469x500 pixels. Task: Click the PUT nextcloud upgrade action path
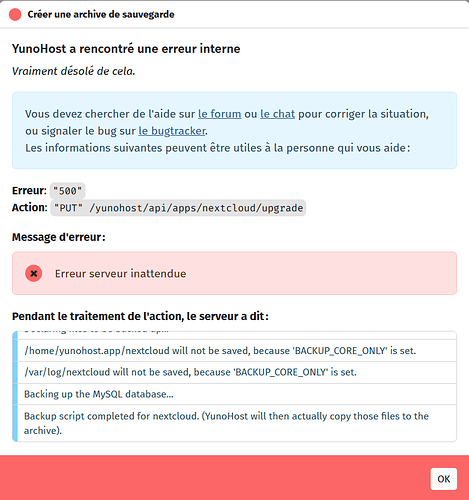[178, 208]
